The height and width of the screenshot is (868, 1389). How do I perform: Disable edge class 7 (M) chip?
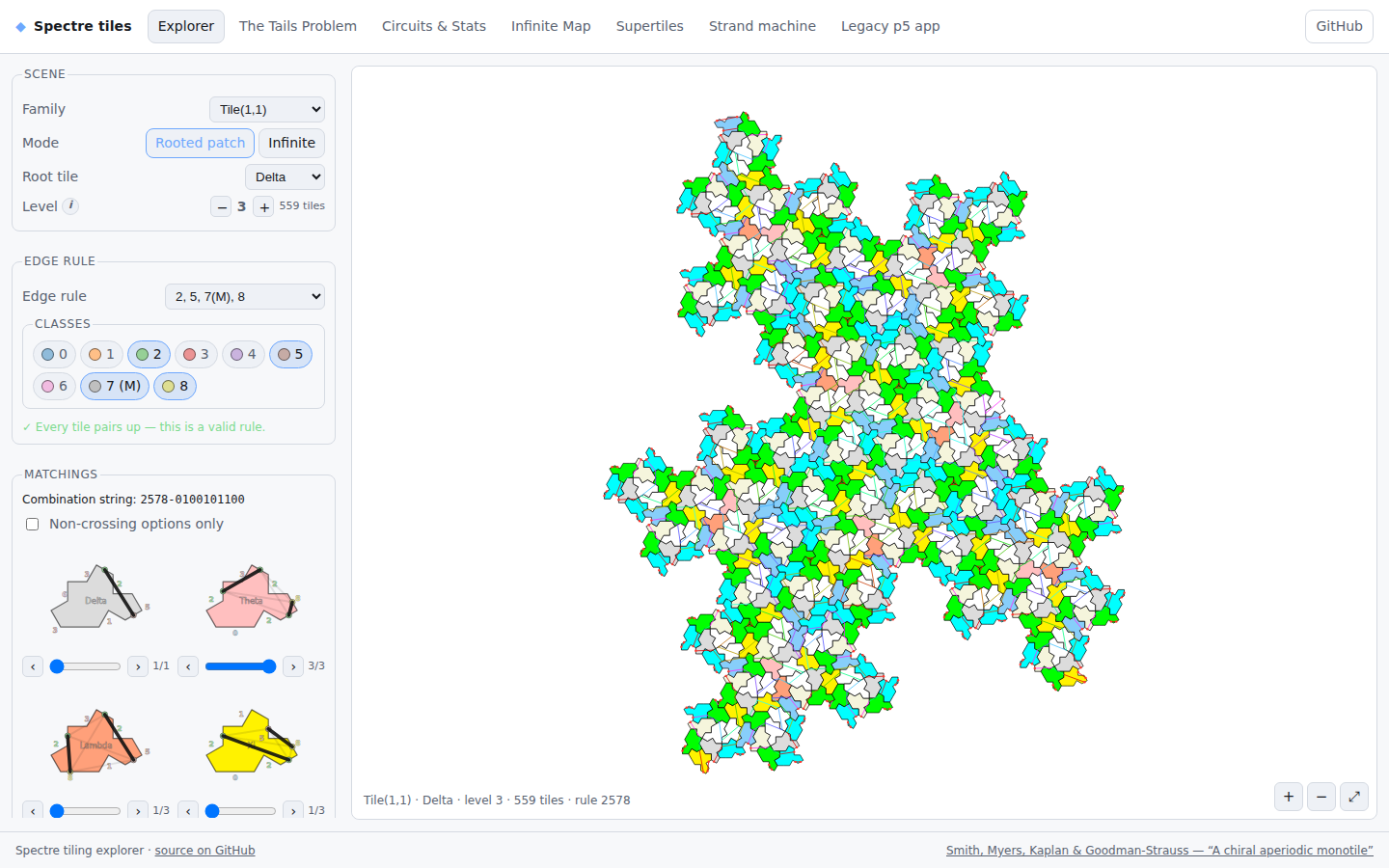(115, 386)
